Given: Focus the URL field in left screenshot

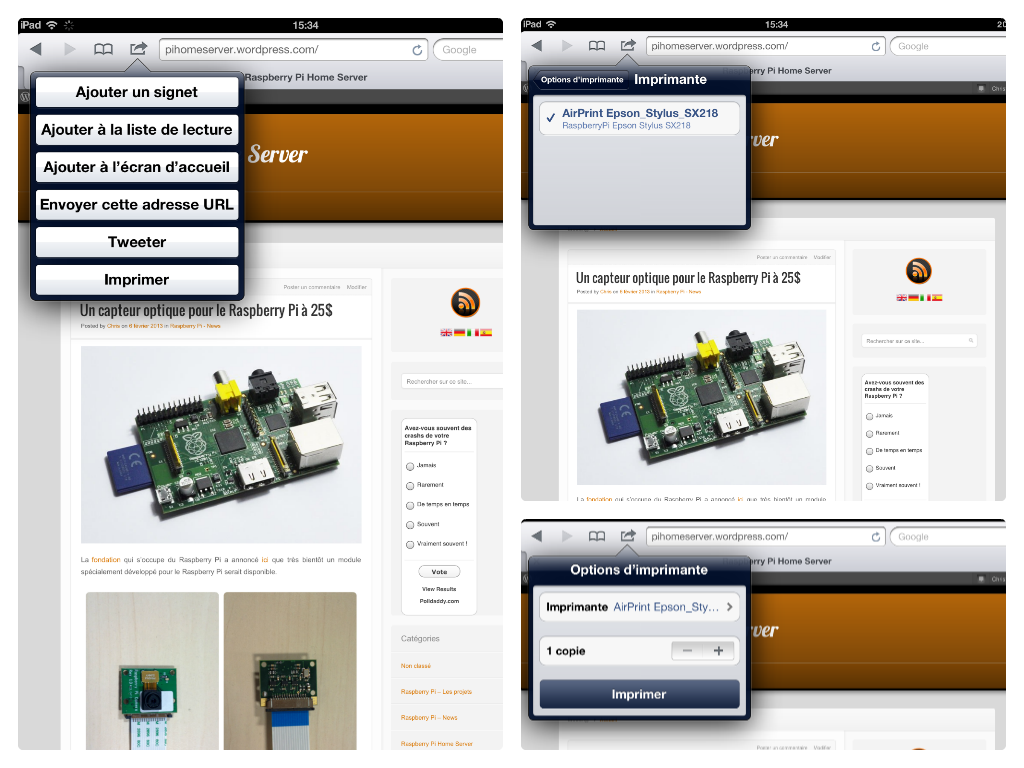Looking at the screenshot, I should (293, 50).
